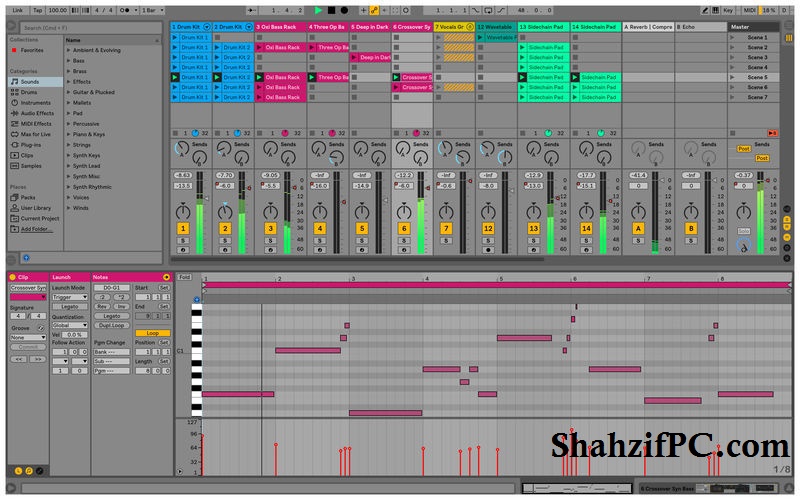Toggle the Fold button in note editor
This screenshot has height=500, width=800.
pos(184,277)
